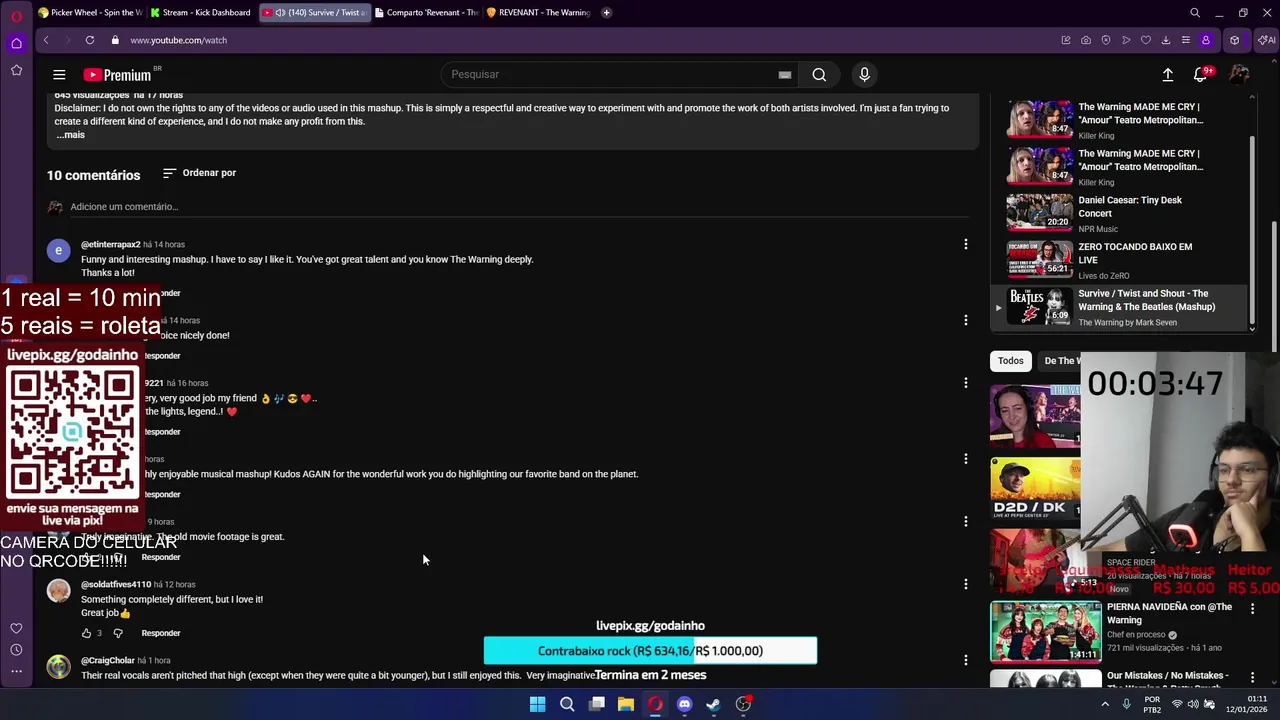
Task: Reload the page with the browser refresh icon
Action: (90, 40)
